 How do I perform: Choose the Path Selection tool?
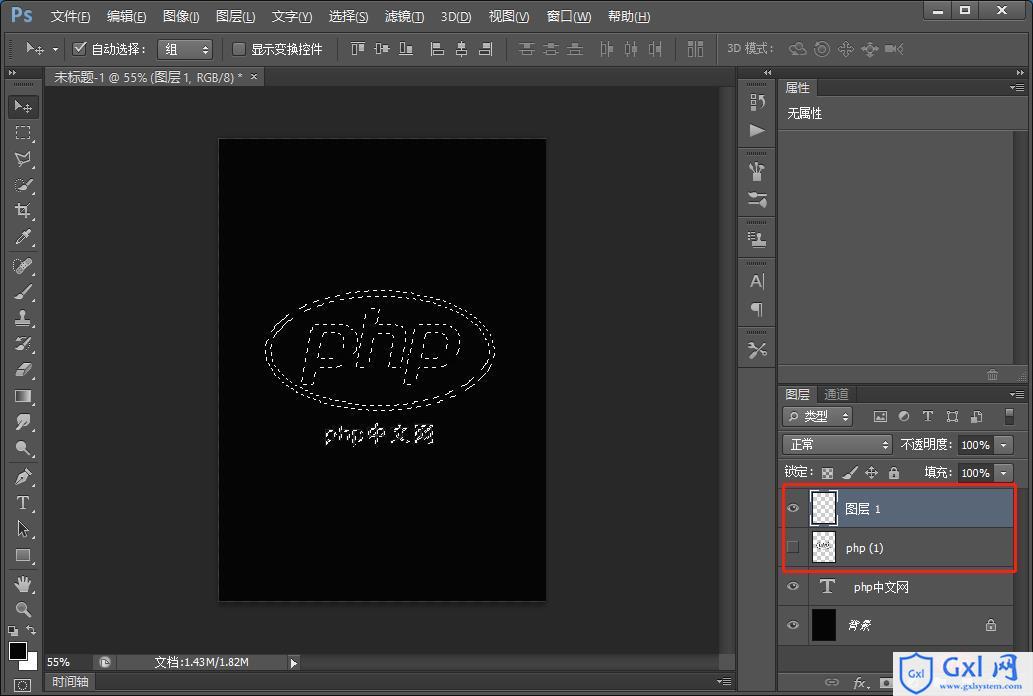coord(23,529)
